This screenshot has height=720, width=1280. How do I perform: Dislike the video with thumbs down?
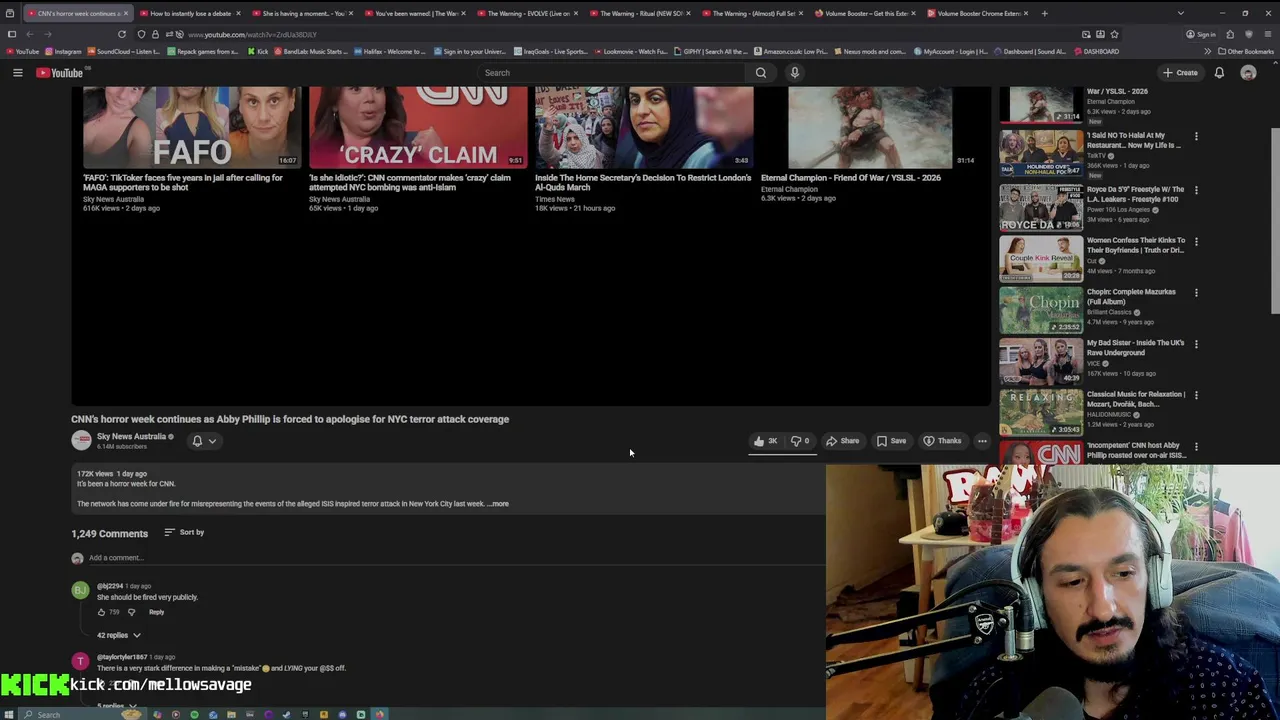coord(801,441)
